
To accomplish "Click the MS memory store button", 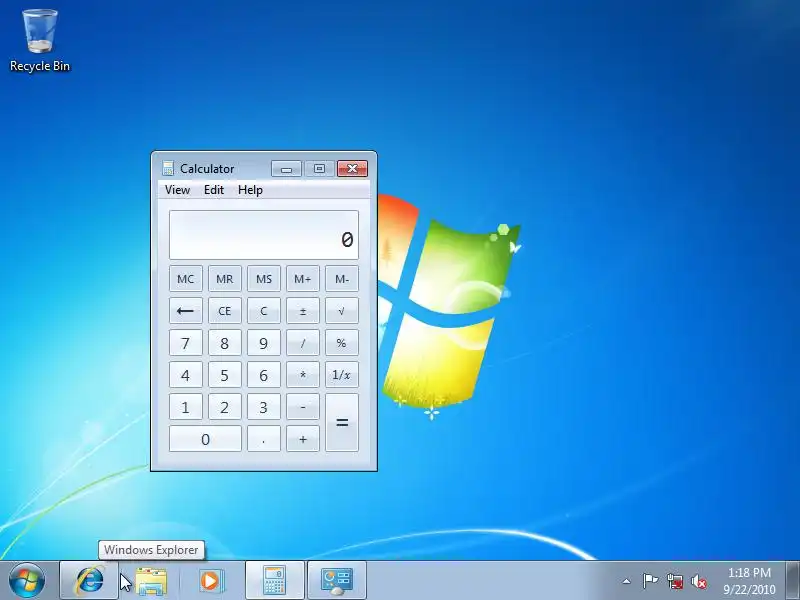I will [x=264, y=279].
